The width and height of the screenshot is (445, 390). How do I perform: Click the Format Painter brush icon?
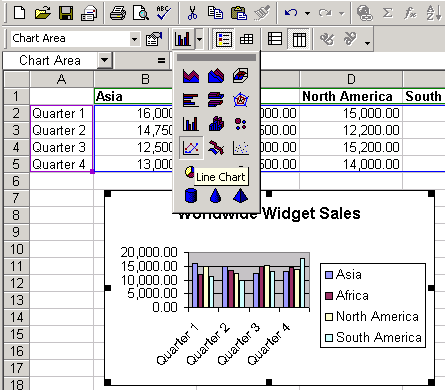point(262,13)
